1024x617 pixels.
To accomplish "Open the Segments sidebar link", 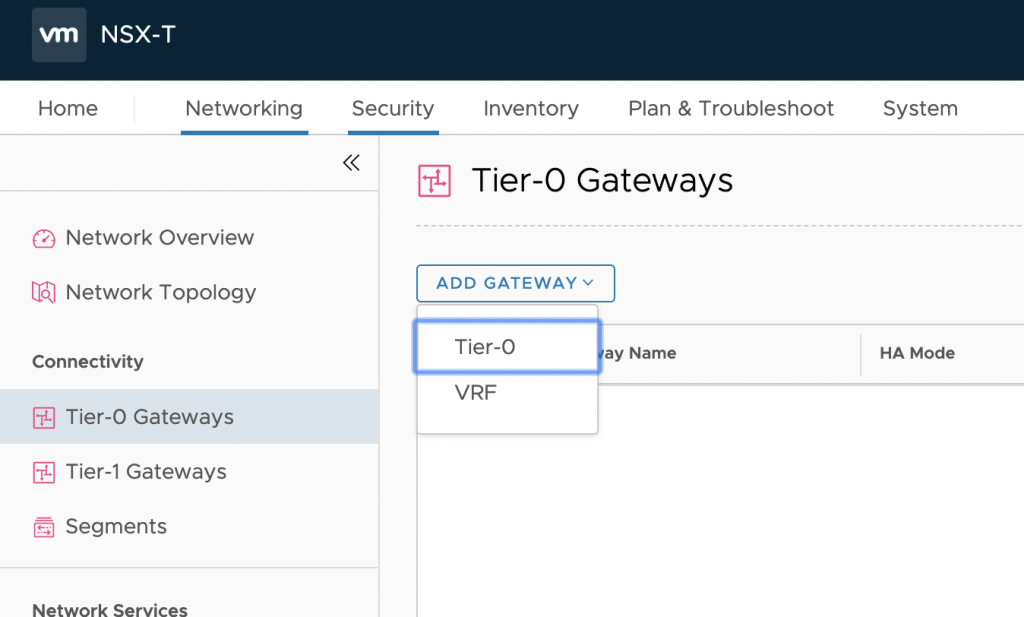I will pos(116,527).
